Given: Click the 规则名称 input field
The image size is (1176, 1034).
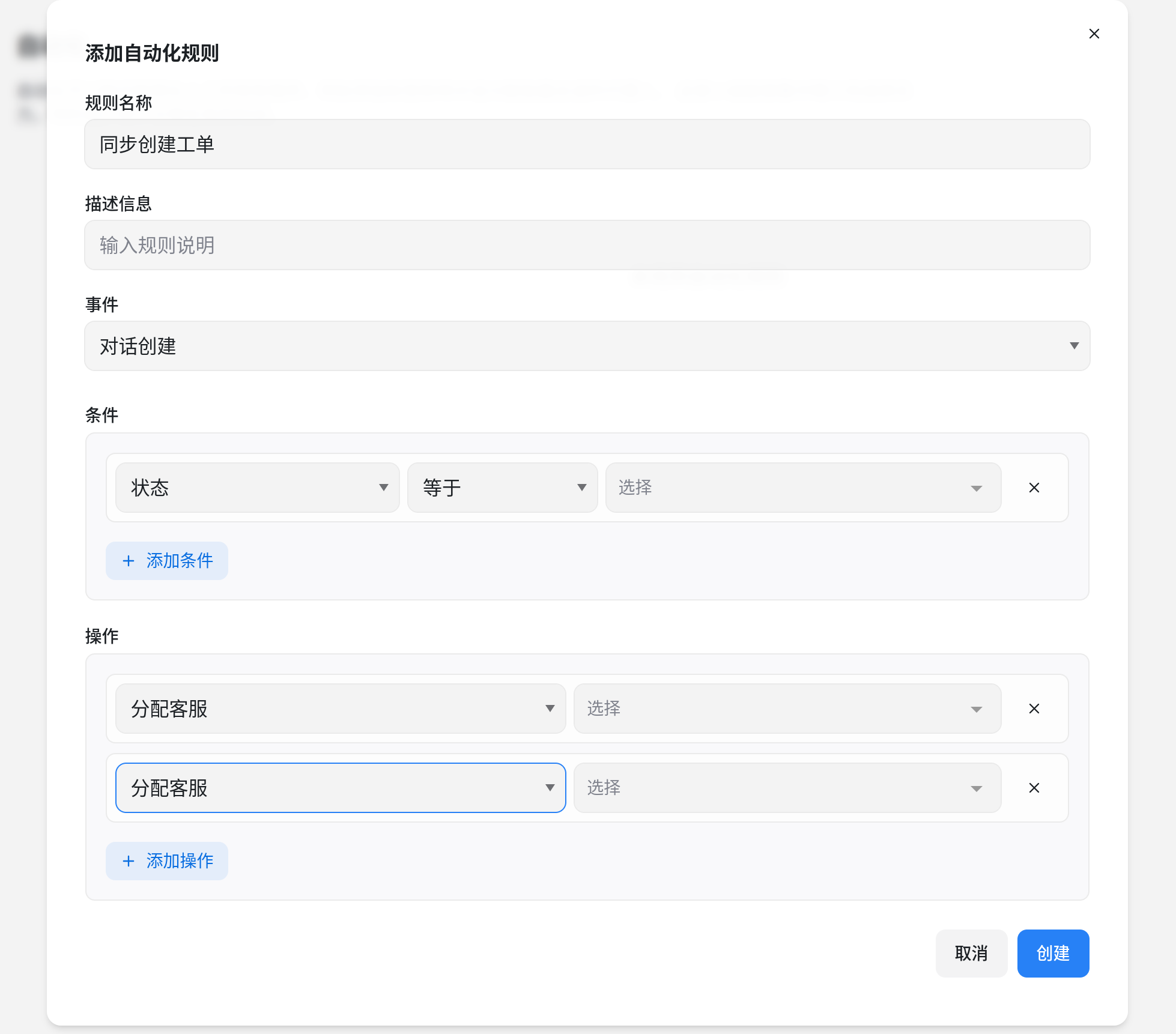Looking at the screenshot, I should (586, 144).
